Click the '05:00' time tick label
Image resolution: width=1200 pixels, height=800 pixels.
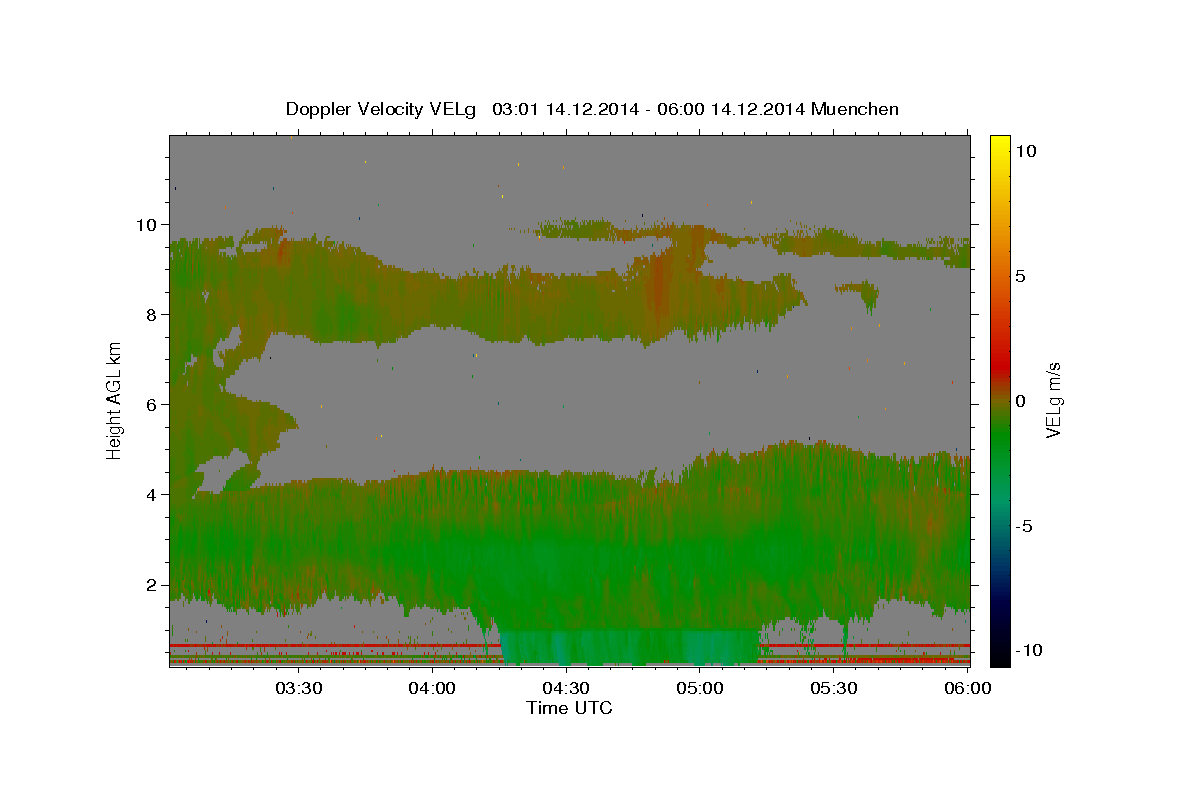click(700, 689)
